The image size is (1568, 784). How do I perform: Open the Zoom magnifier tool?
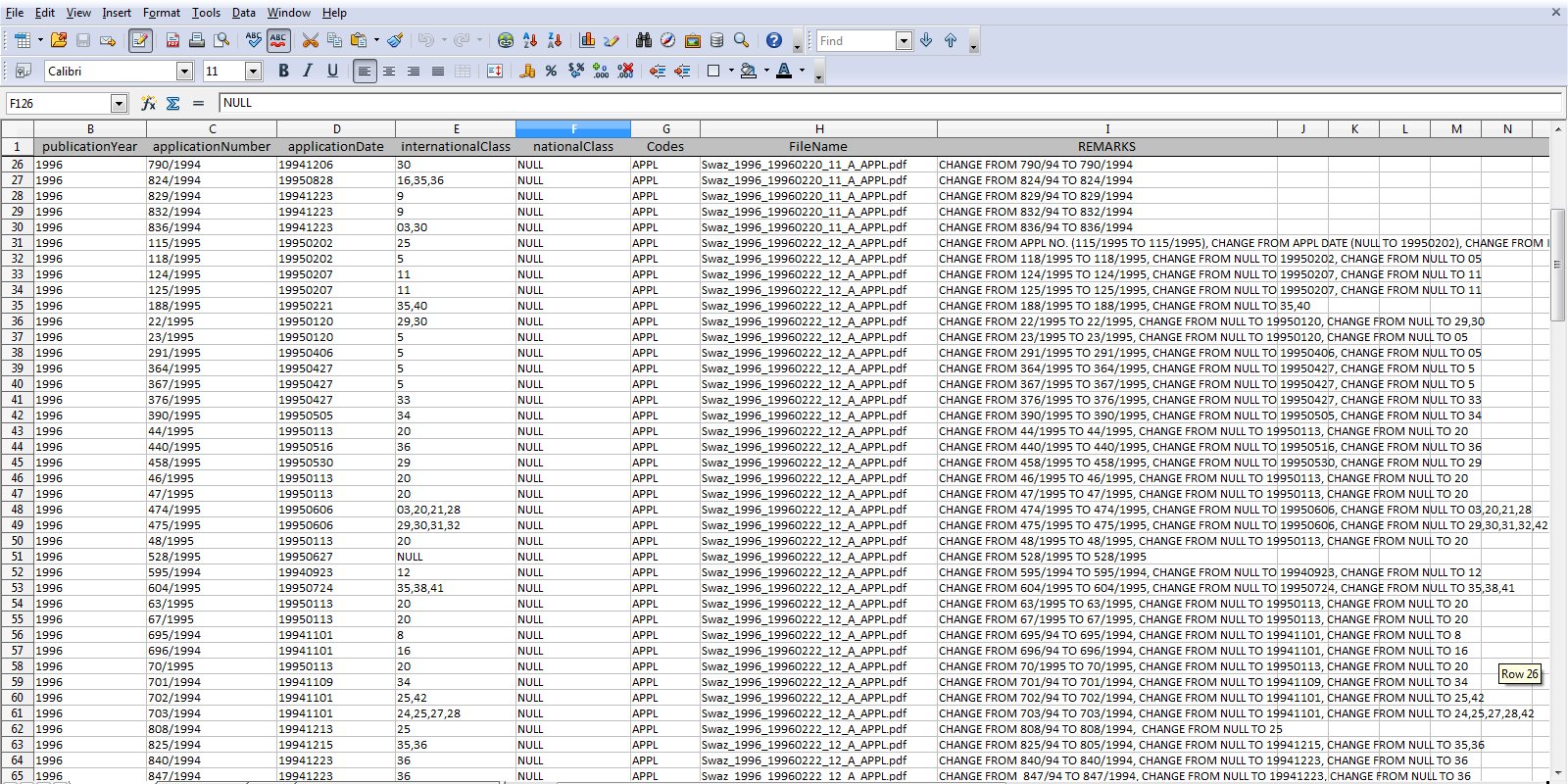tap(742, 40)
